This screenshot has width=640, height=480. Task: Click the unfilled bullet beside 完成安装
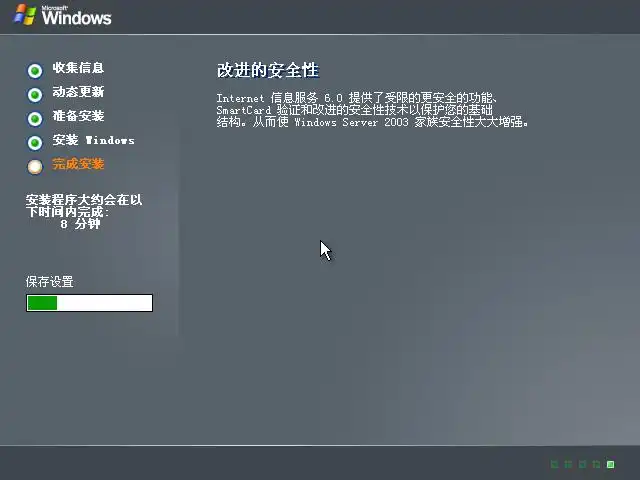(x=35, y=167)
